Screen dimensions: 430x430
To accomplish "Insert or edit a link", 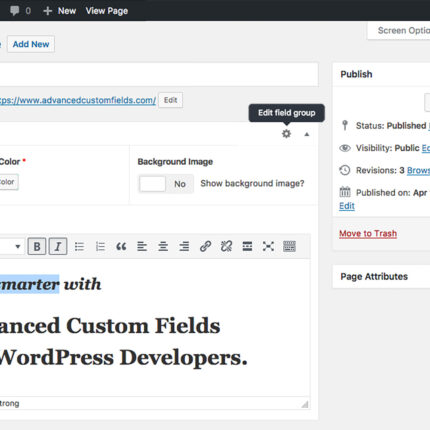I will (x=205, y=246).
